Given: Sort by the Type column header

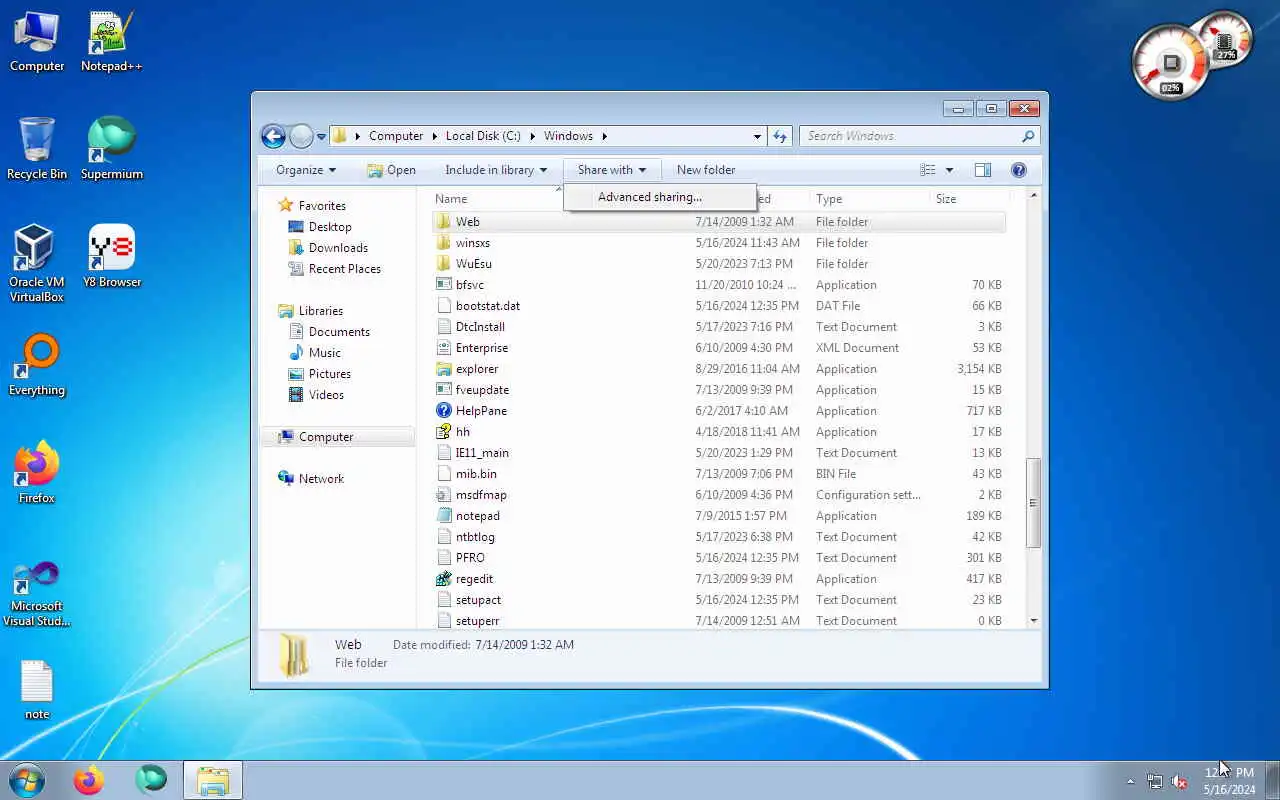Looking at the screenshot, I should pyautogui.click(x=829, y=199).
